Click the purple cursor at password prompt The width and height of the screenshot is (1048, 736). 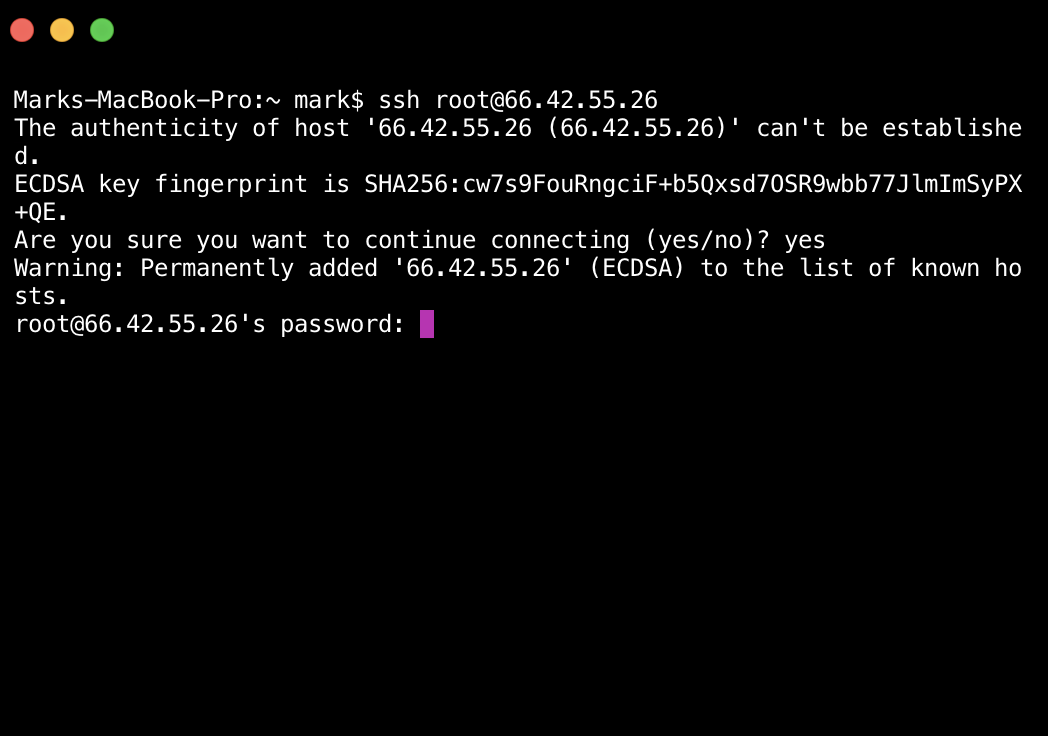[x=427, y=324]
